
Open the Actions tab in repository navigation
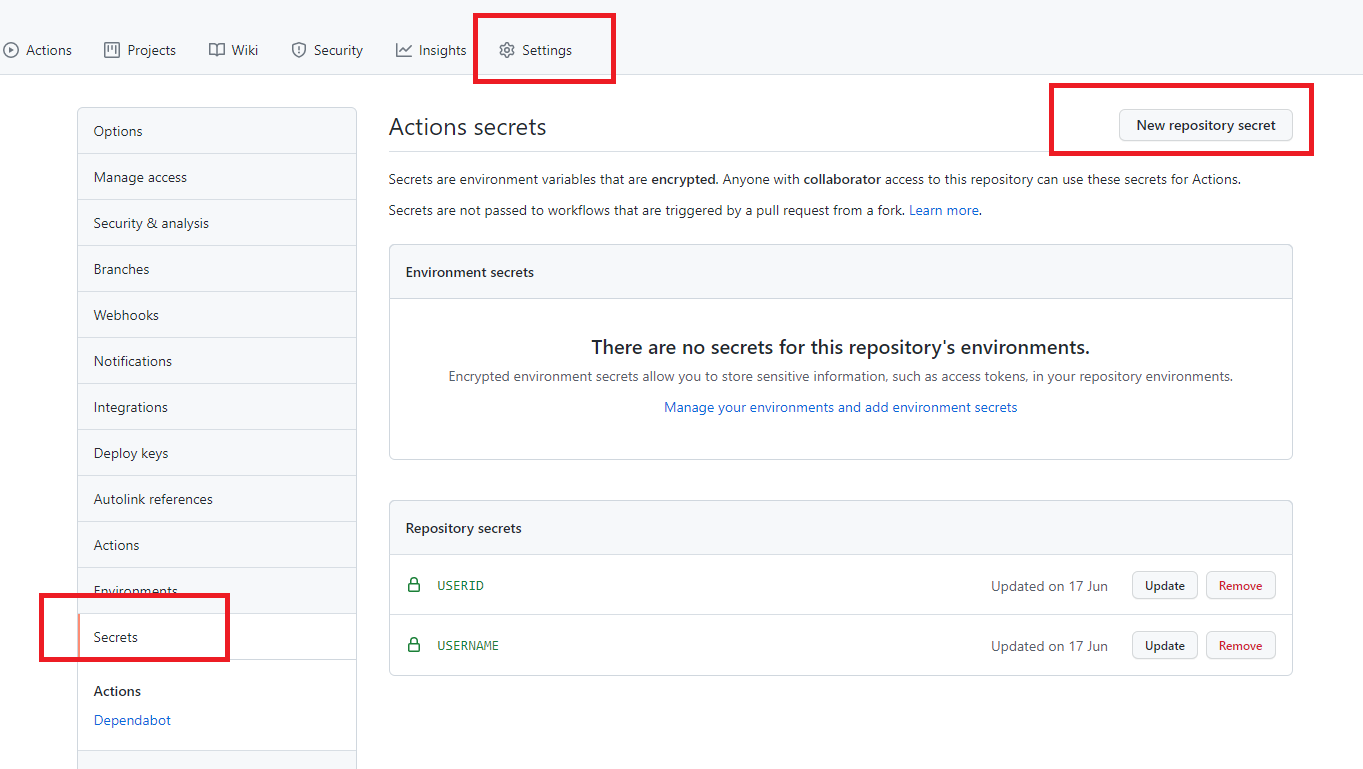click(x=38, y=50)
